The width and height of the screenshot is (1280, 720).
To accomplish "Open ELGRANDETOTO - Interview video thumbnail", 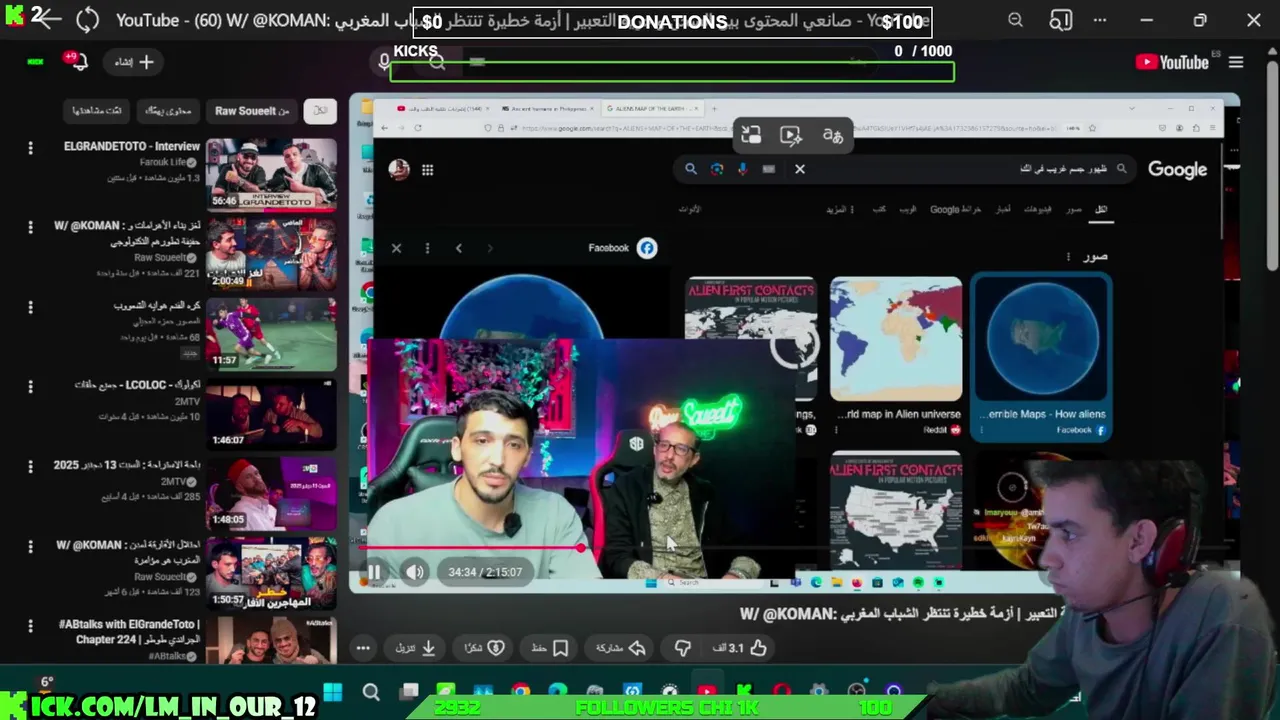I will [271, 175].
